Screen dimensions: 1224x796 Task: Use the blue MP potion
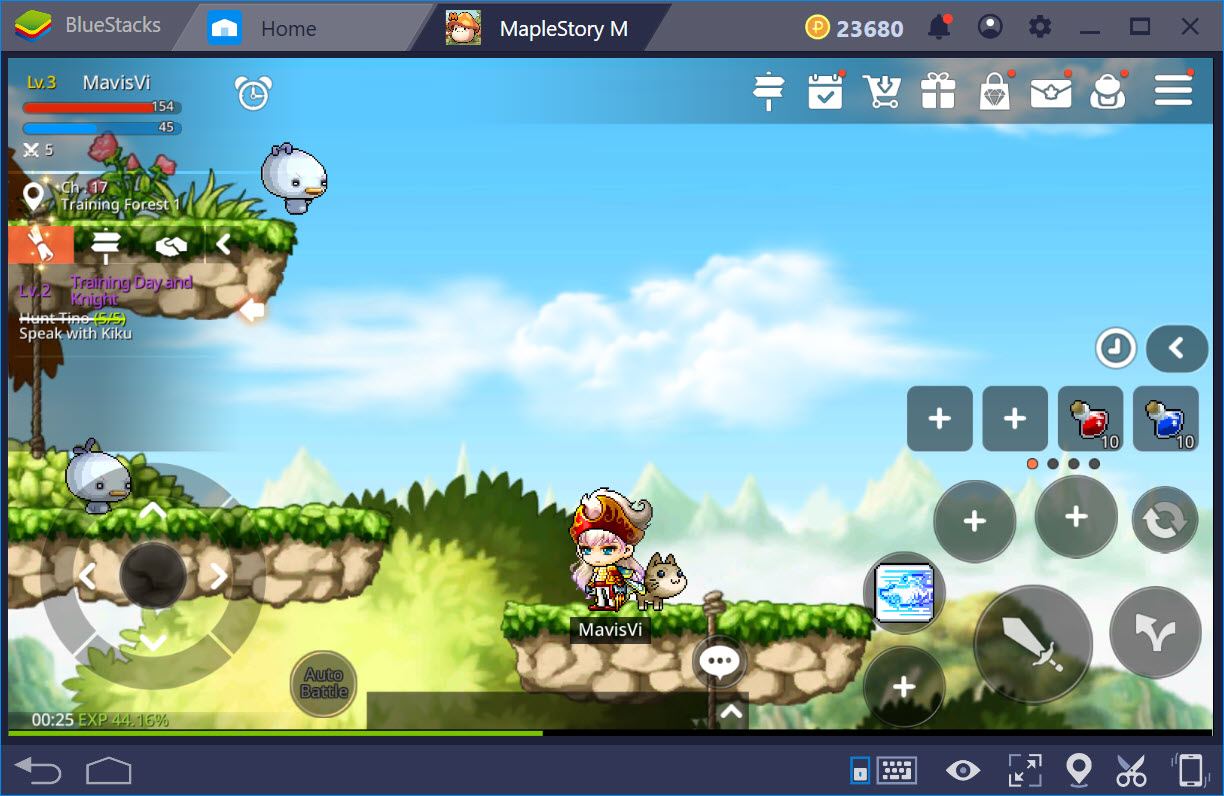[x=1165, y=419]
